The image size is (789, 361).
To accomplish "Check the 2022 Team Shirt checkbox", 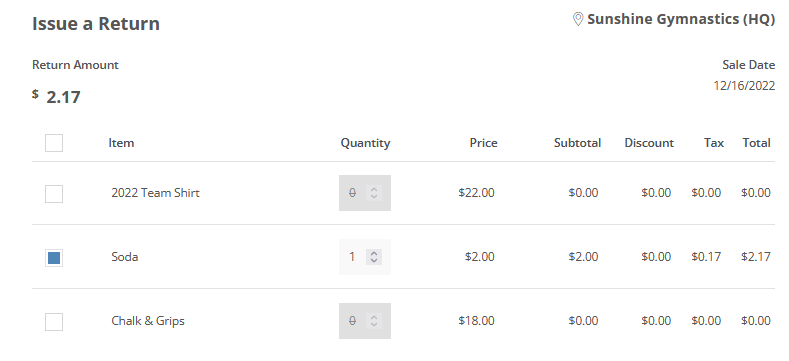I will [x=54, y=193].
